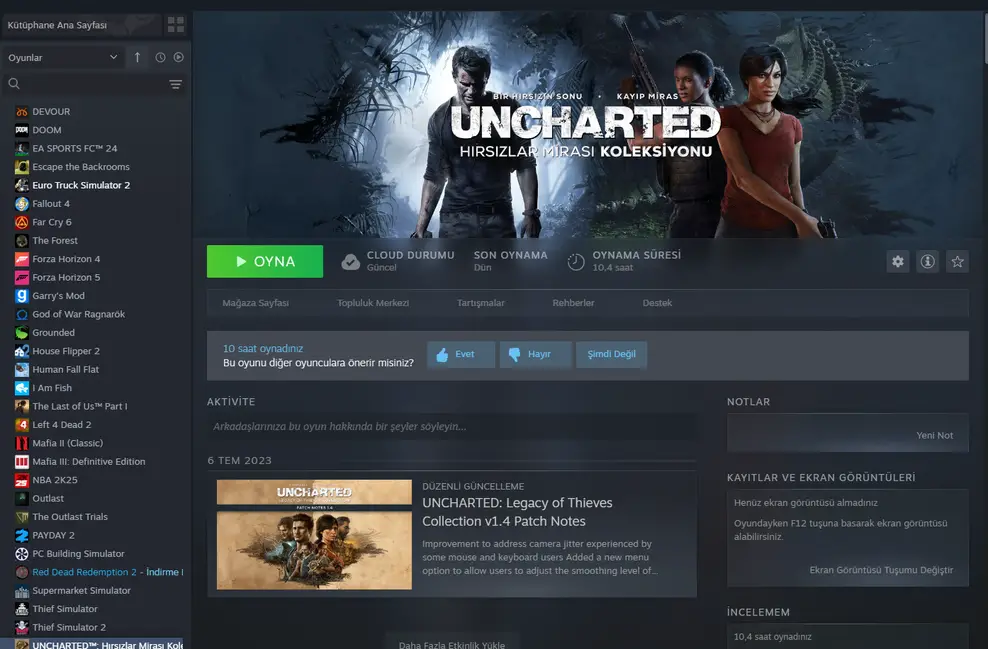This screenshot has height=649, width=988.
Task: Select I Am Fish icon
Action: [x=22, y=388]
